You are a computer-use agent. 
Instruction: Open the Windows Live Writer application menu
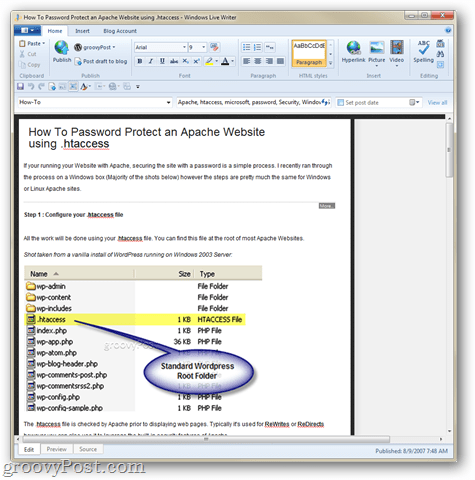27,30
